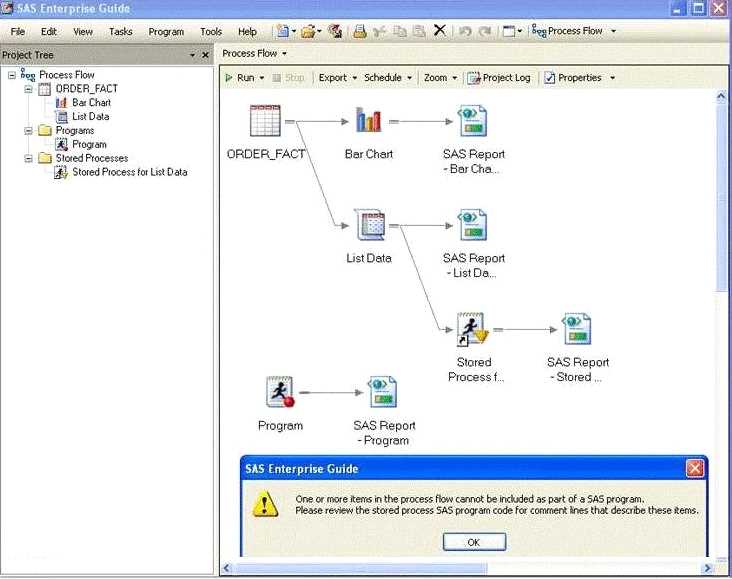Screen dimensions: 732x579
Task: Click the ORDER_FACT data table node icon
Action: [265, 121]
